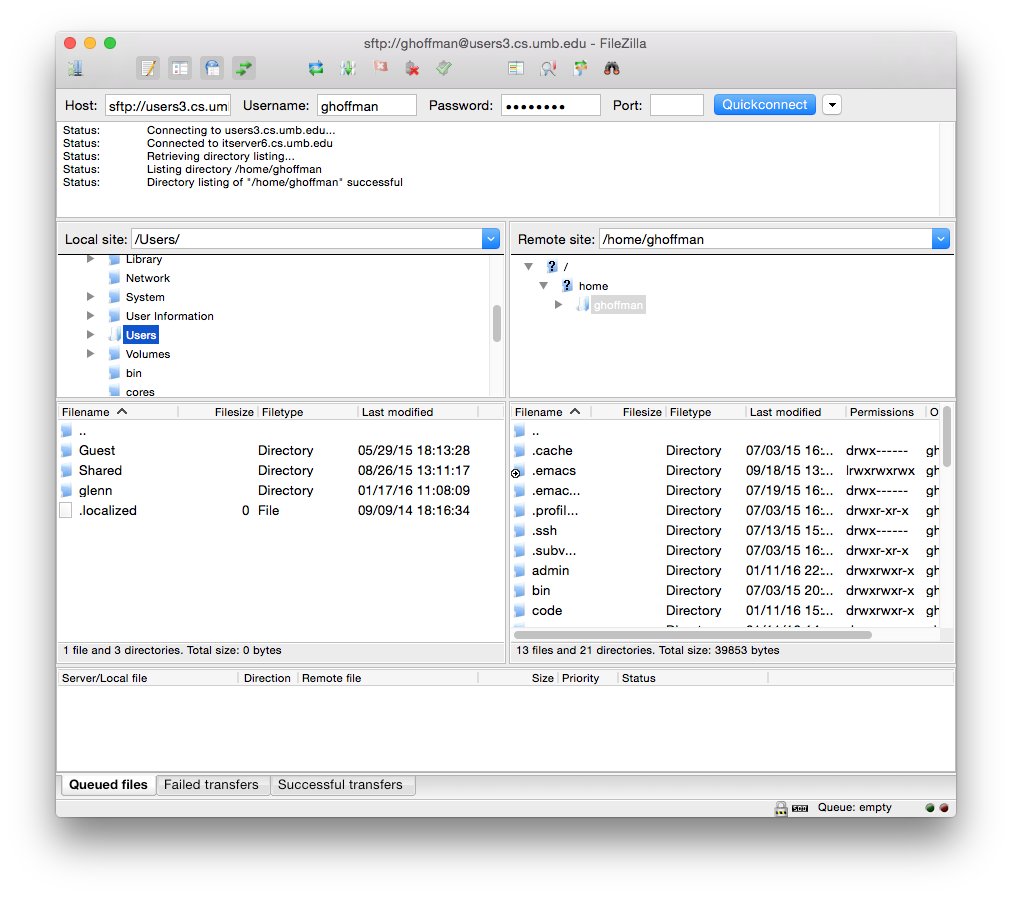Sort remote files by Permissions column
Image resolution: width=1012 pixels, height=897 pixels.
[885, 412]
